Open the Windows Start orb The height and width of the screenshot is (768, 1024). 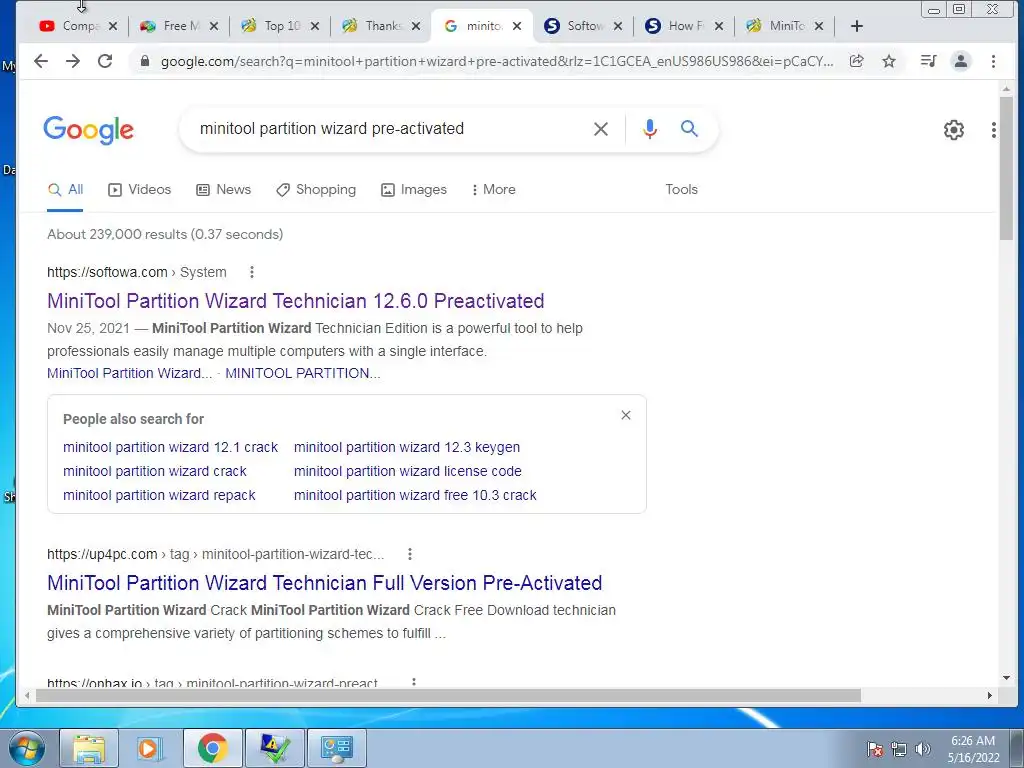click(27, 748)
